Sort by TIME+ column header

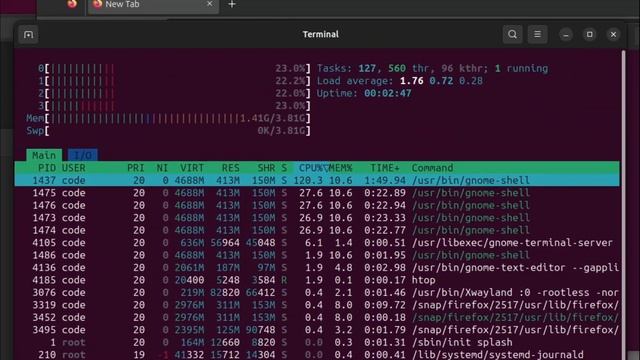tap(384, 168)
